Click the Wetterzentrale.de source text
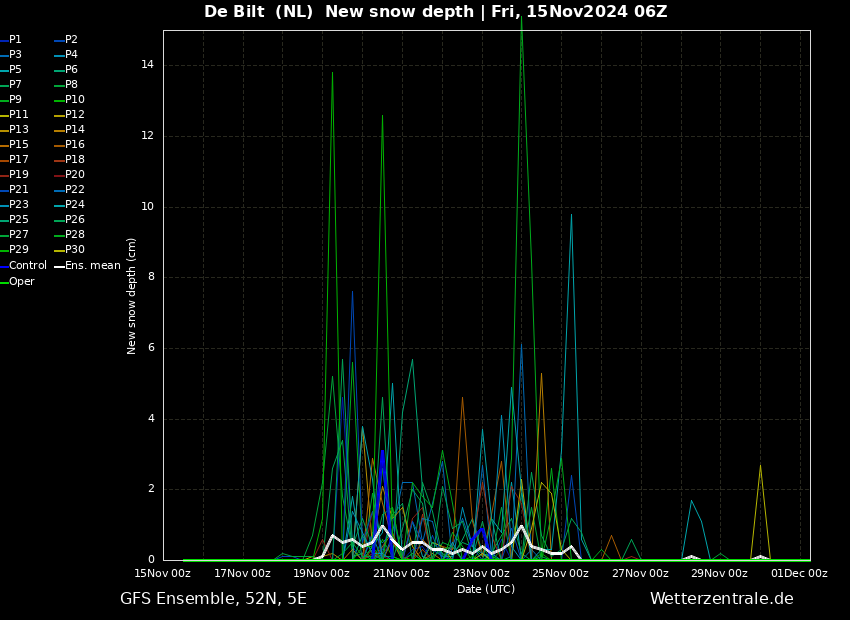 point(722,599)
